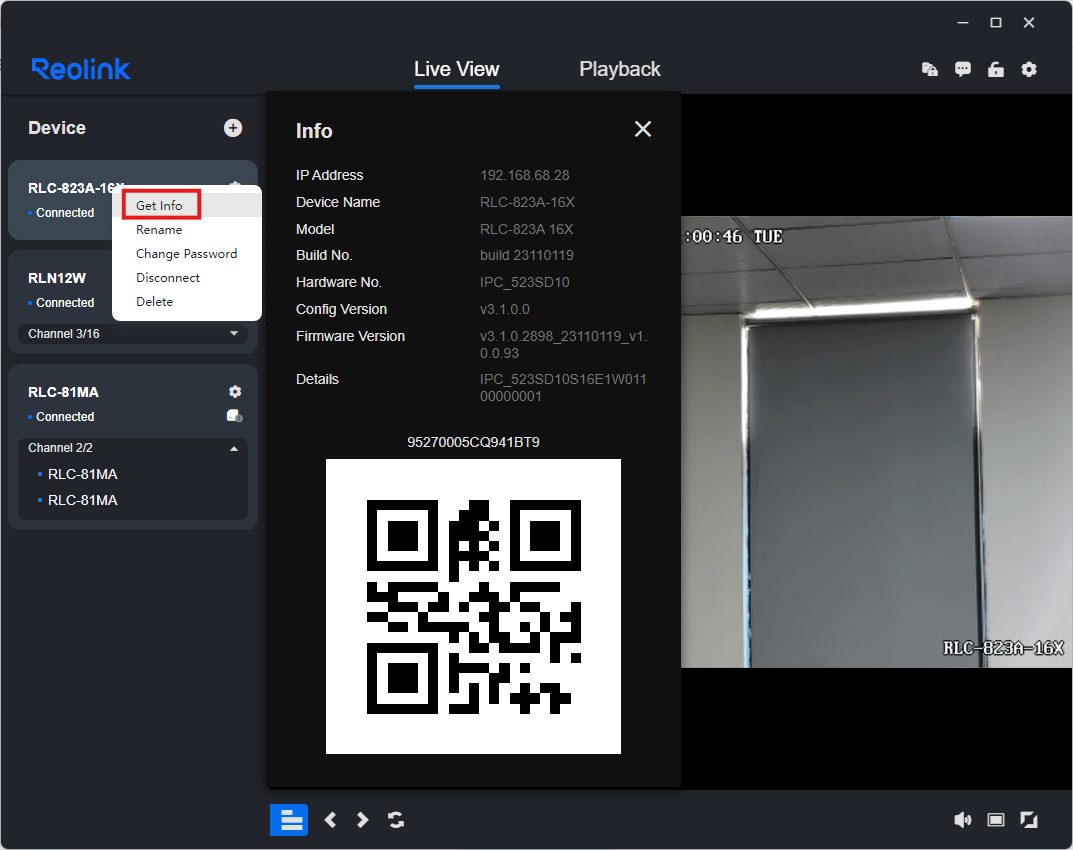1073x850 pixels.
Task: Click the build 23110119 value
Action: pos(526,255)
